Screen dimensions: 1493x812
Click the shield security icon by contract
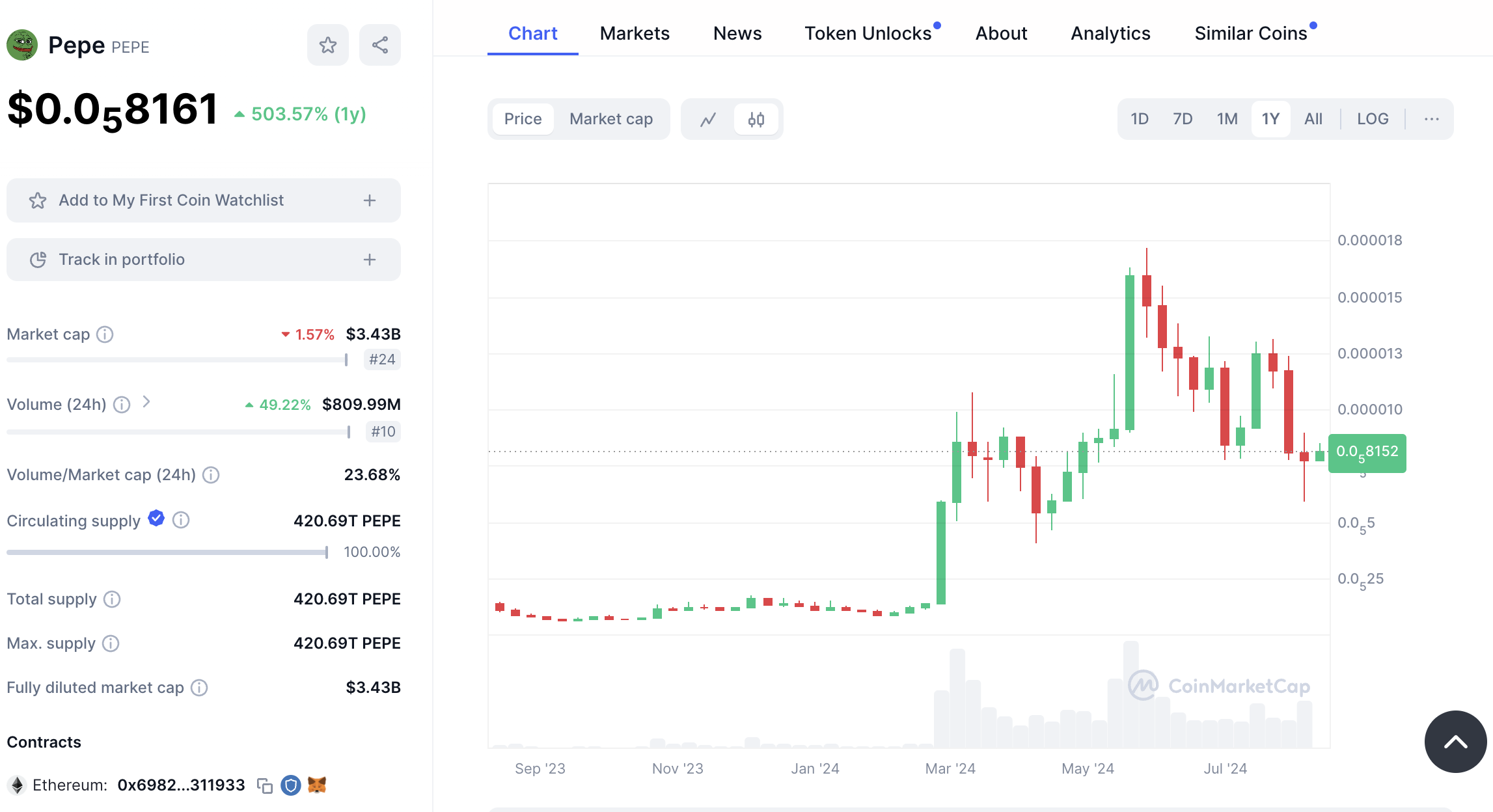(x=290, y=785)
